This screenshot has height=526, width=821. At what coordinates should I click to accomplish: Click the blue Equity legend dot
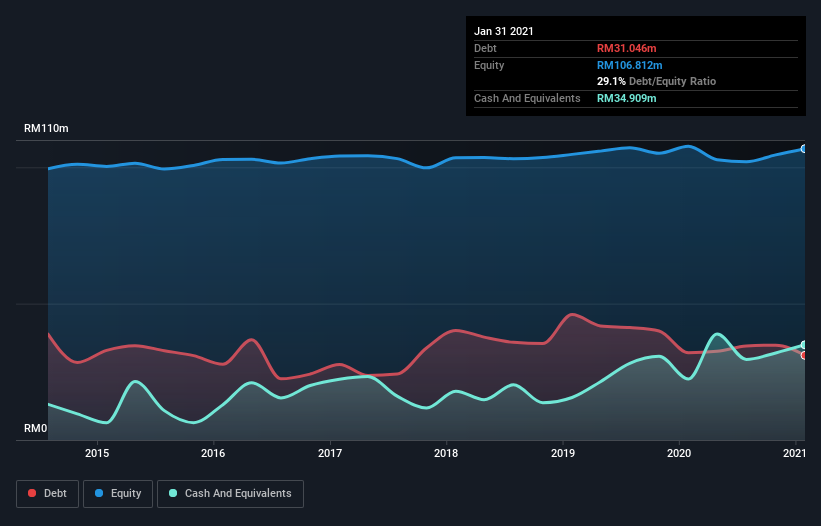tap(99, 494)
